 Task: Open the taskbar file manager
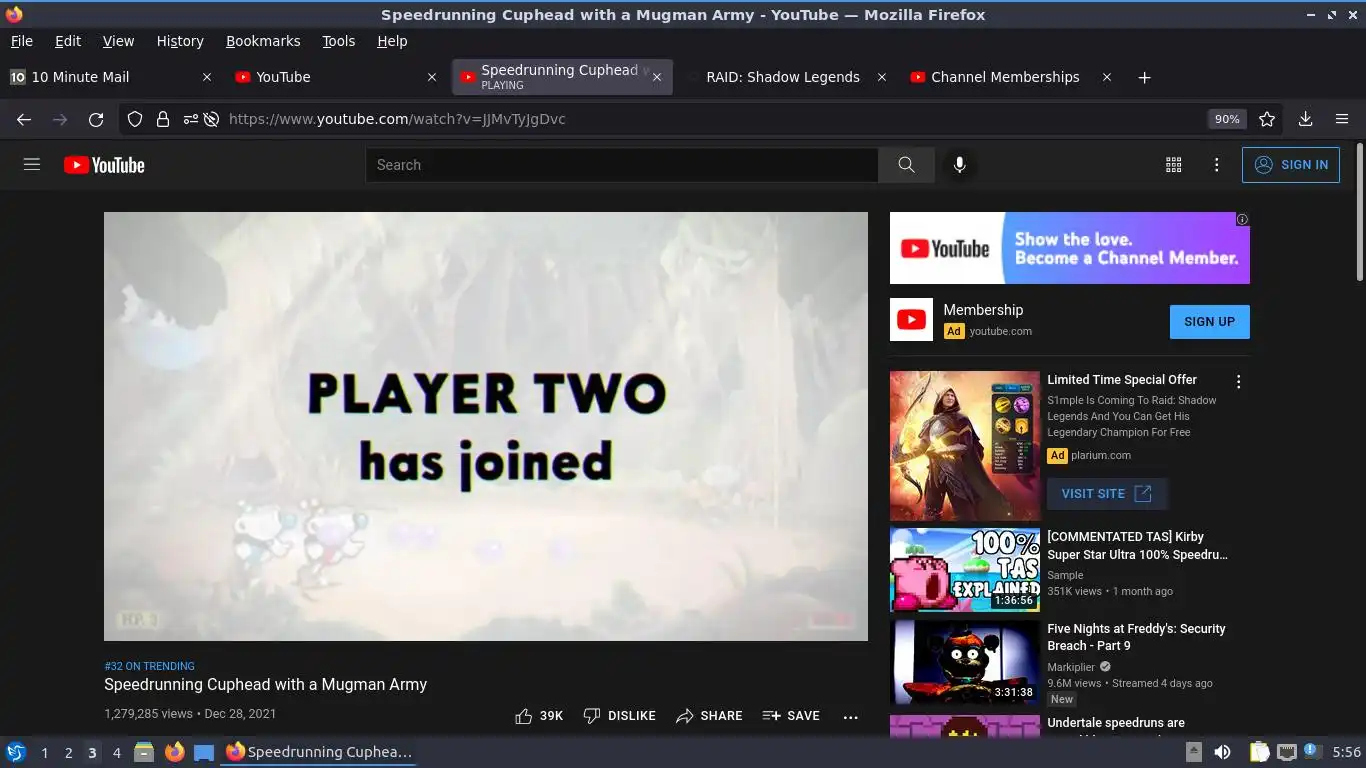click(x=143, y=752)
